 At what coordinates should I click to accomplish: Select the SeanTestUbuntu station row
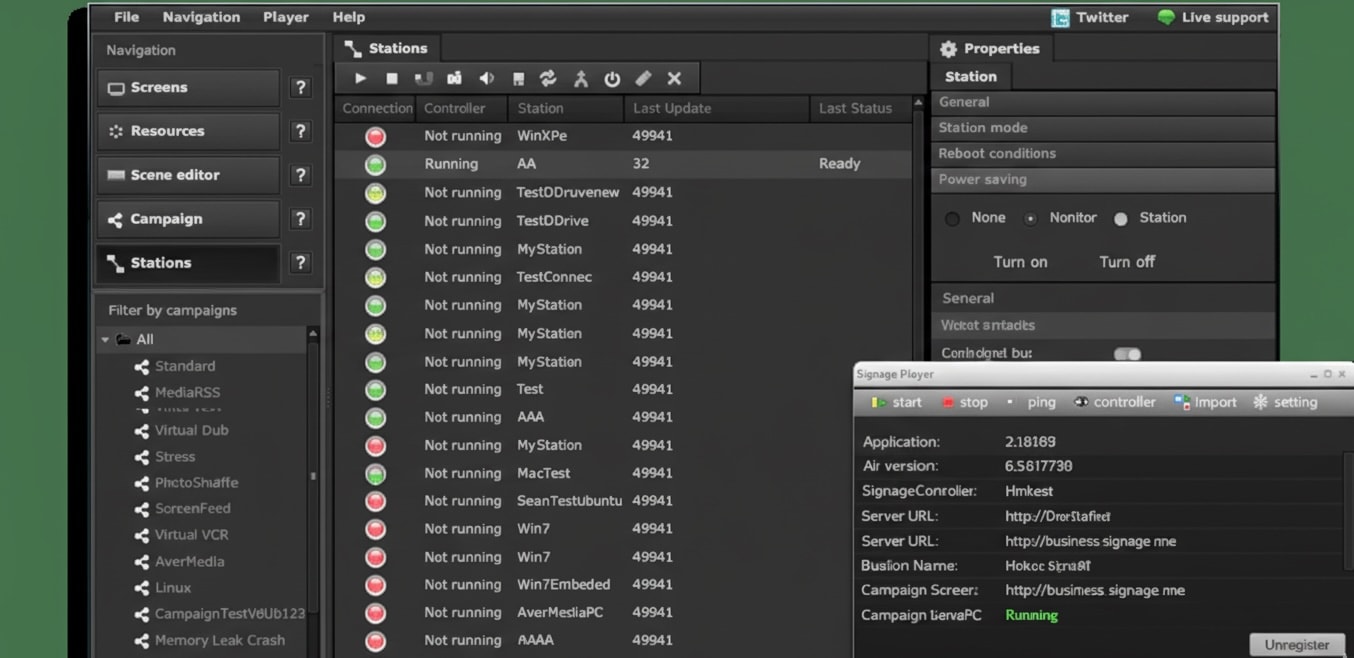(x=623, y=501)
